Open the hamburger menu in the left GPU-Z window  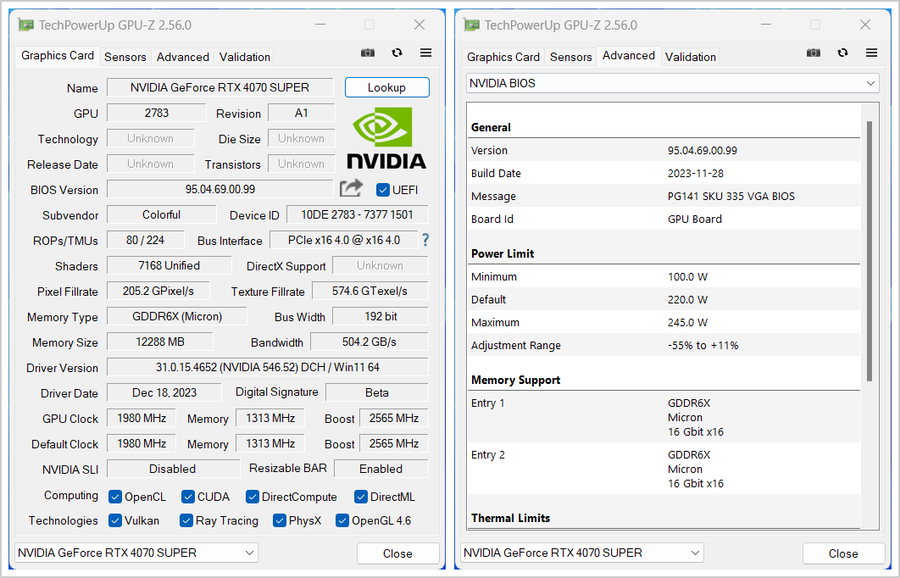(426, 53)
